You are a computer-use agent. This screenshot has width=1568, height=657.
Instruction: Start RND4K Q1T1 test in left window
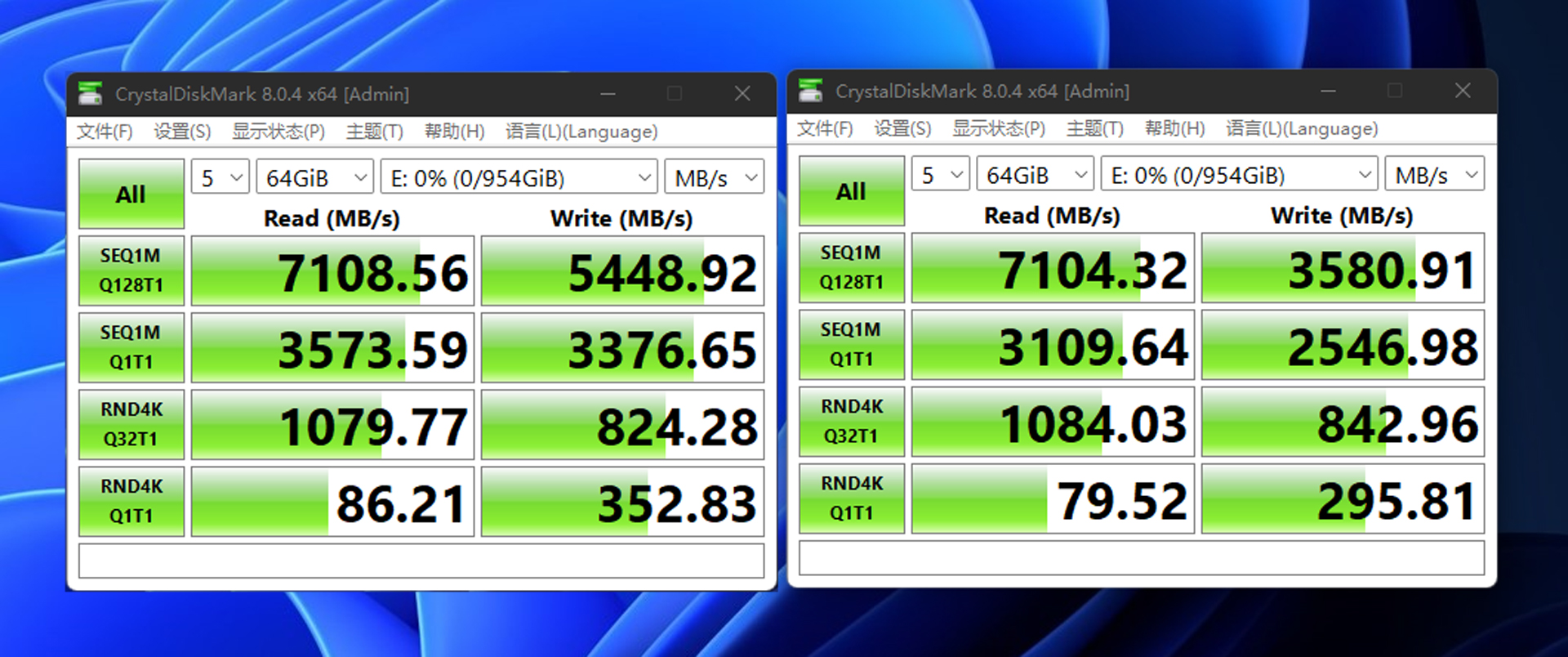pos(131,501)
